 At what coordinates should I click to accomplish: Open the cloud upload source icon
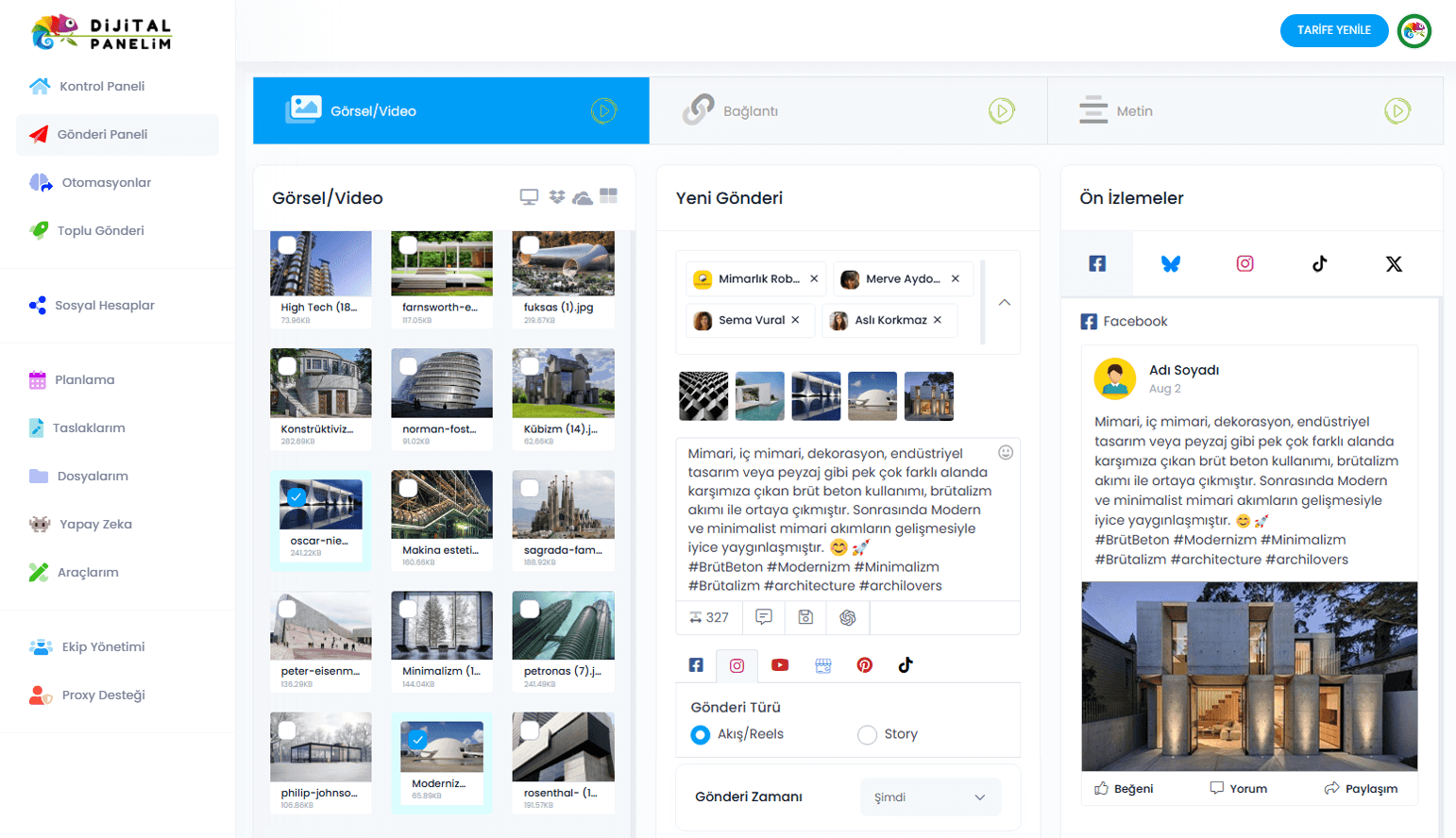coord(583,197)
